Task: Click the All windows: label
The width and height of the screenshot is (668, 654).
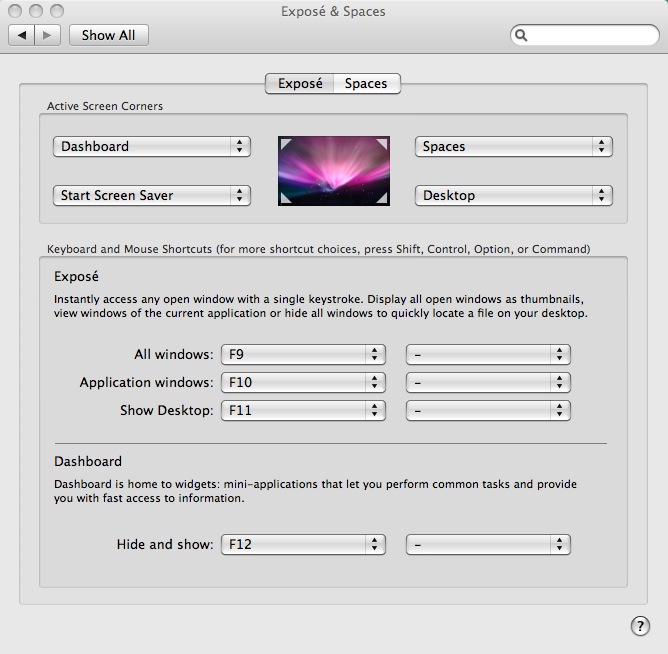Action: pyautogui.click(x=174, y=354)
